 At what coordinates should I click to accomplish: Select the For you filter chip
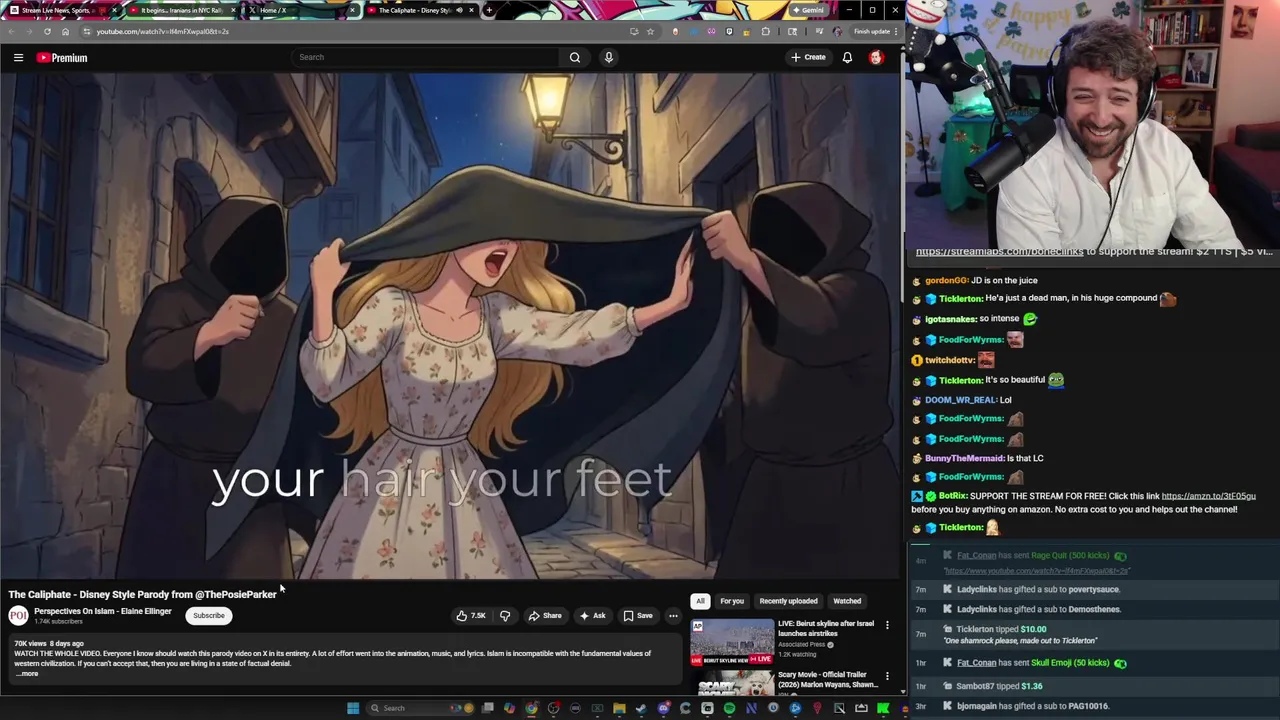click(732, 601)
